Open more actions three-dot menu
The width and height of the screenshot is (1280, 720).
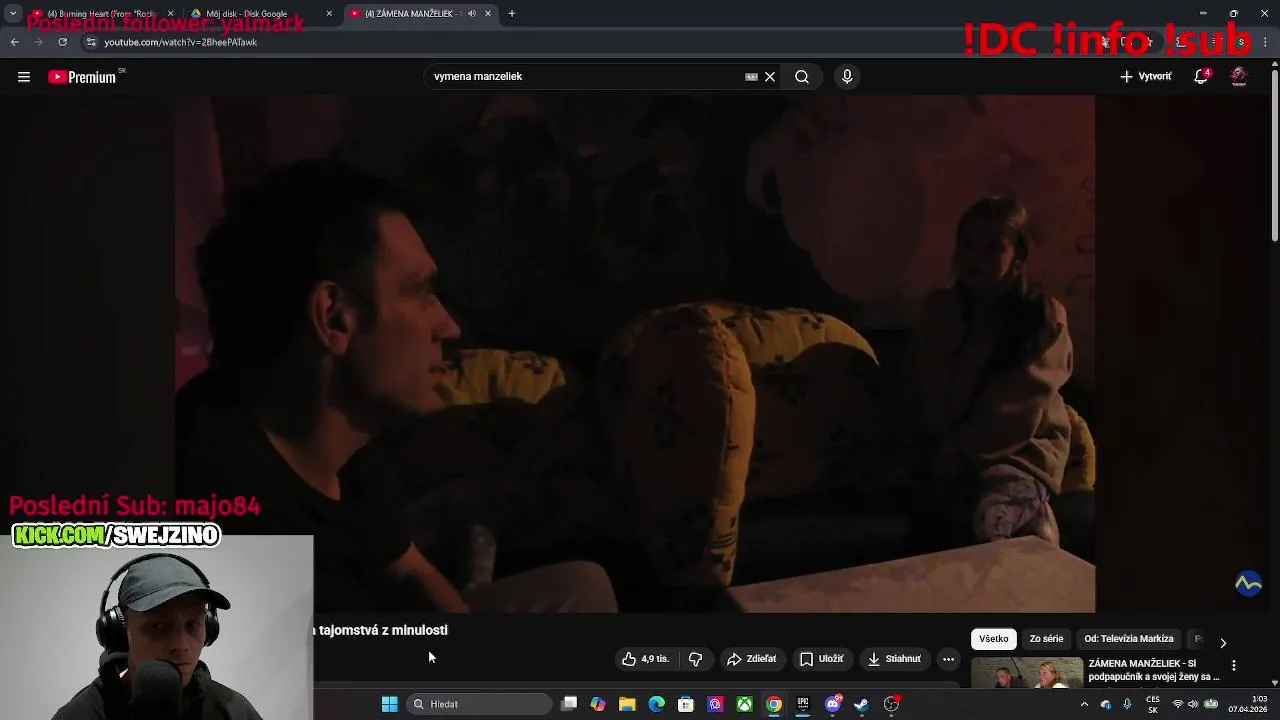click(x=948, y=659)
